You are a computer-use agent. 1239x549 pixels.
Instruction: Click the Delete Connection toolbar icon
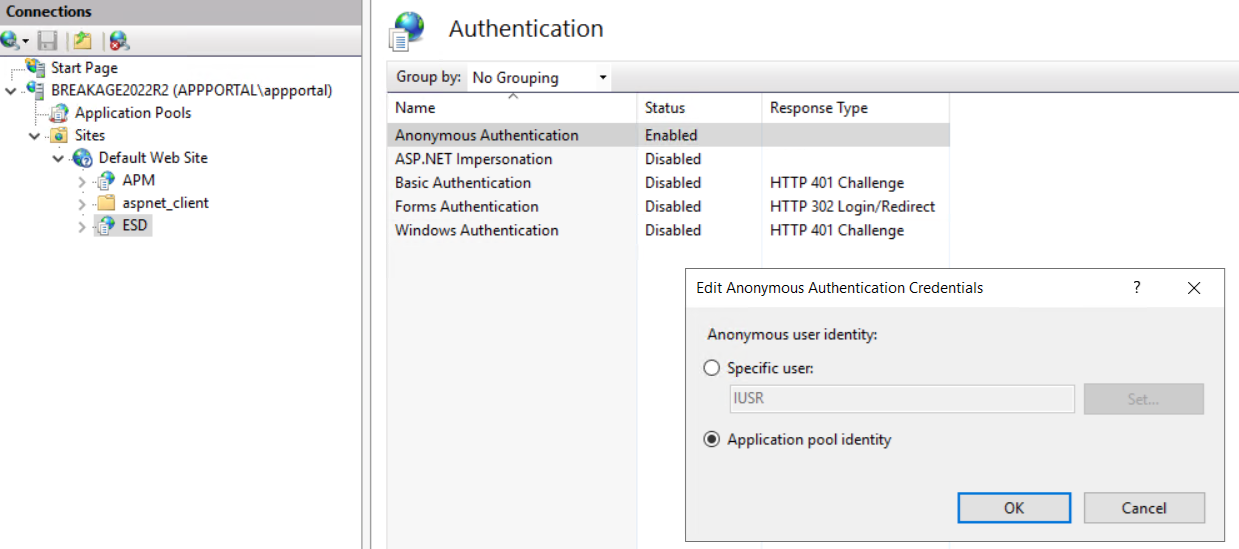point(119,41)
